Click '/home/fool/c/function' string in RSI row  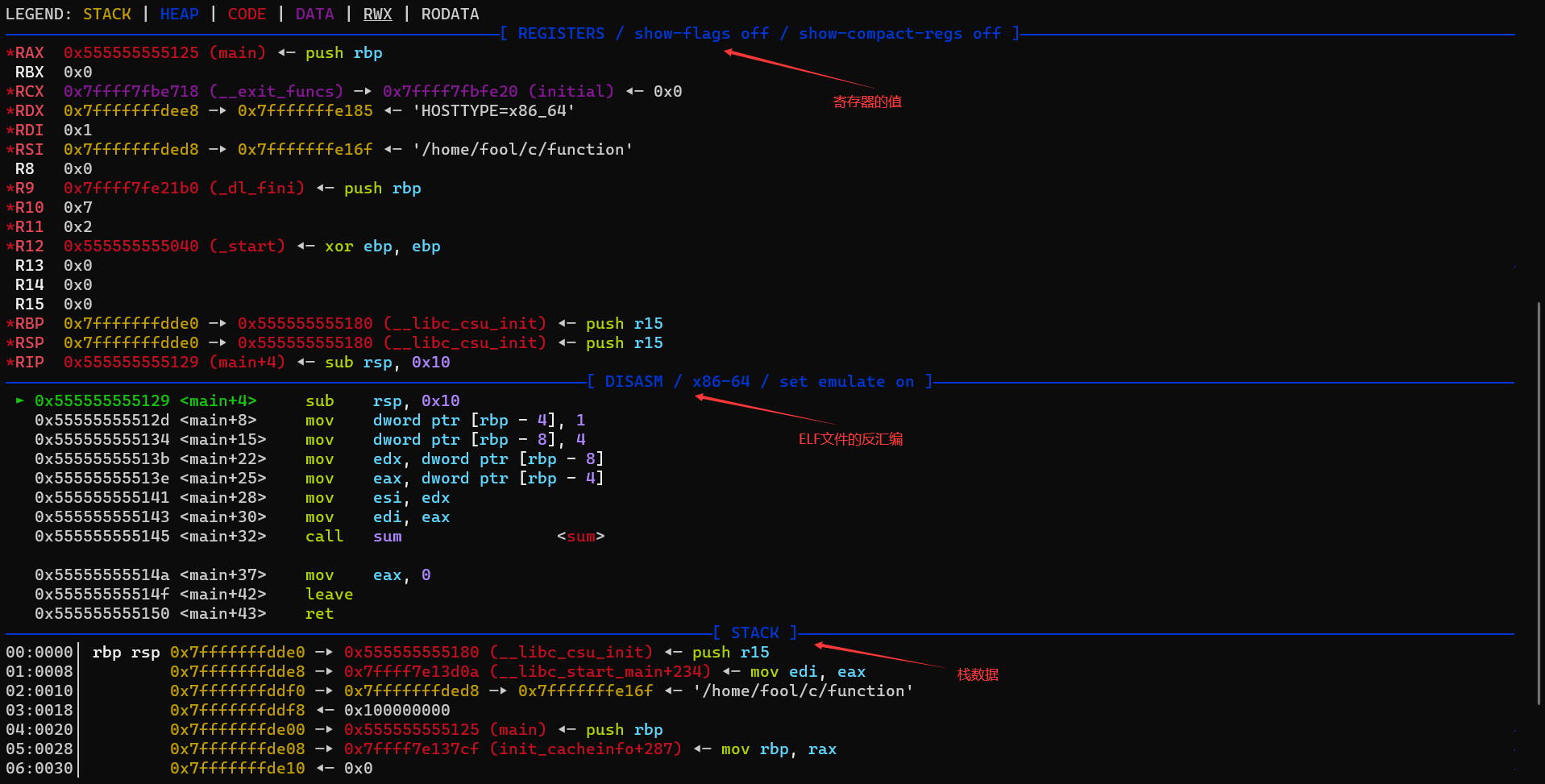point(522,149)
